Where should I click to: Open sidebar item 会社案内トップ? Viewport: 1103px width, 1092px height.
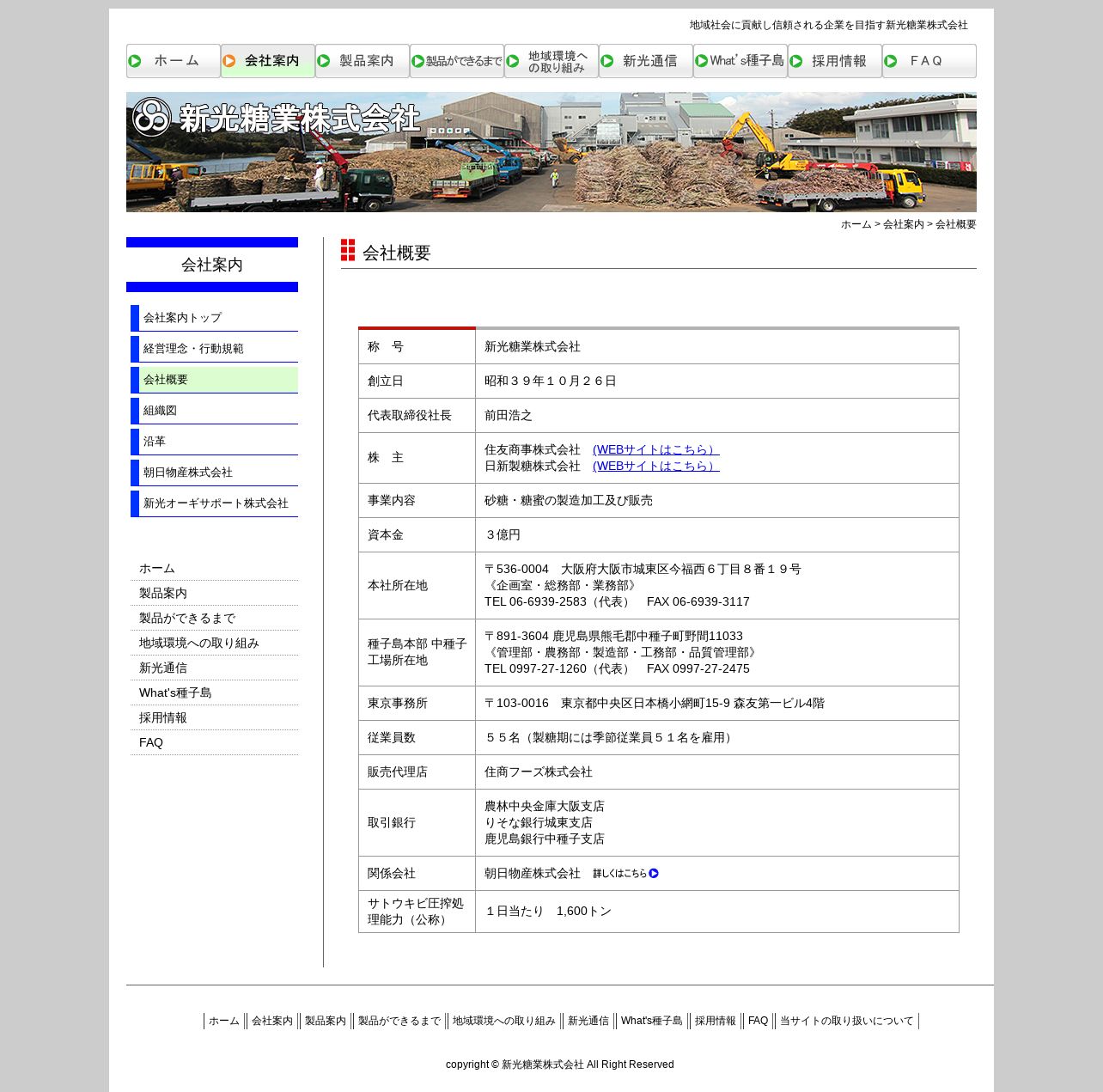click(x=215, y=318)
